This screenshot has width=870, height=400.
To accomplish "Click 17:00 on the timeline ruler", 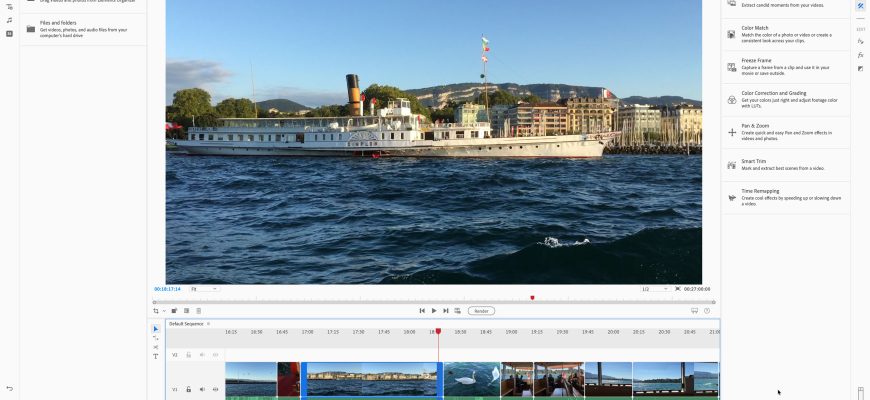I will tap(307, 332).
